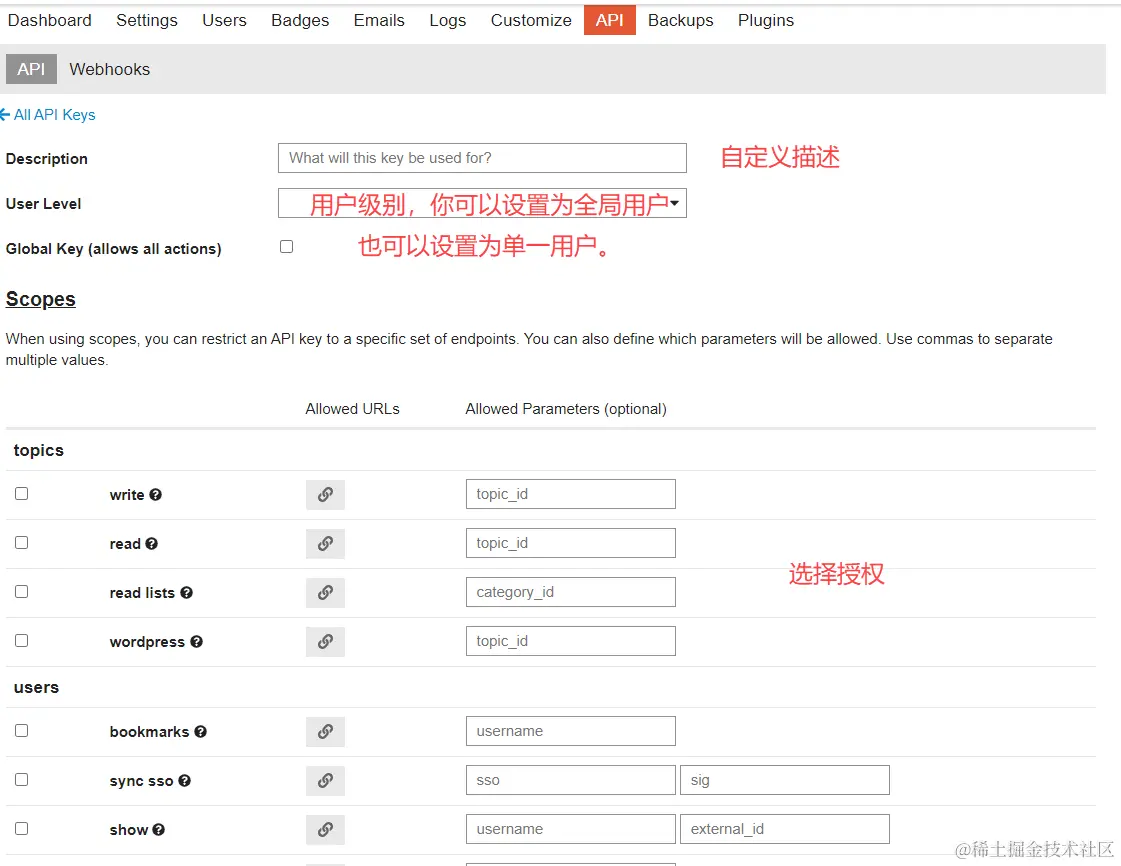Viewport: 1121px width, 866px height.
Task: Check the read lists scope
Action: [21, 591]
